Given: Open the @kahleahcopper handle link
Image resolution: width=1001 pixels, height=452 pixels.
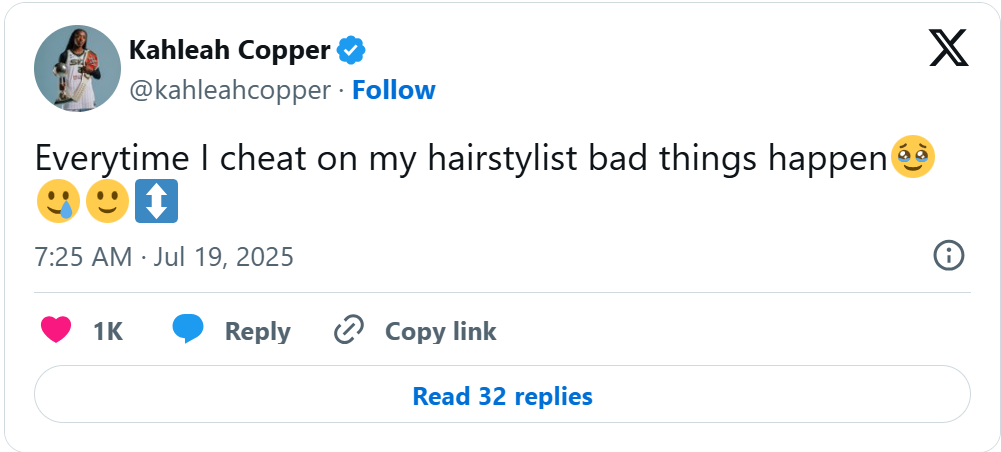Looking at the screenshot, I should coord(230,90).
